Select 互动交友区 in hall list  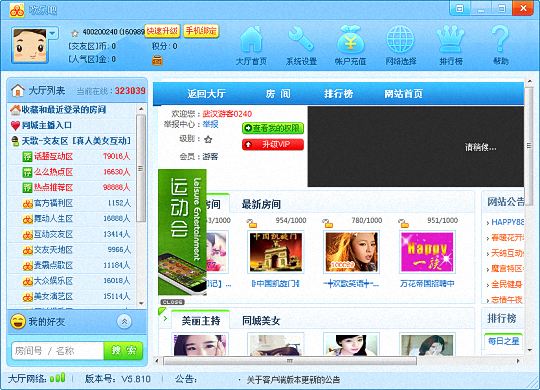(72, 234)
